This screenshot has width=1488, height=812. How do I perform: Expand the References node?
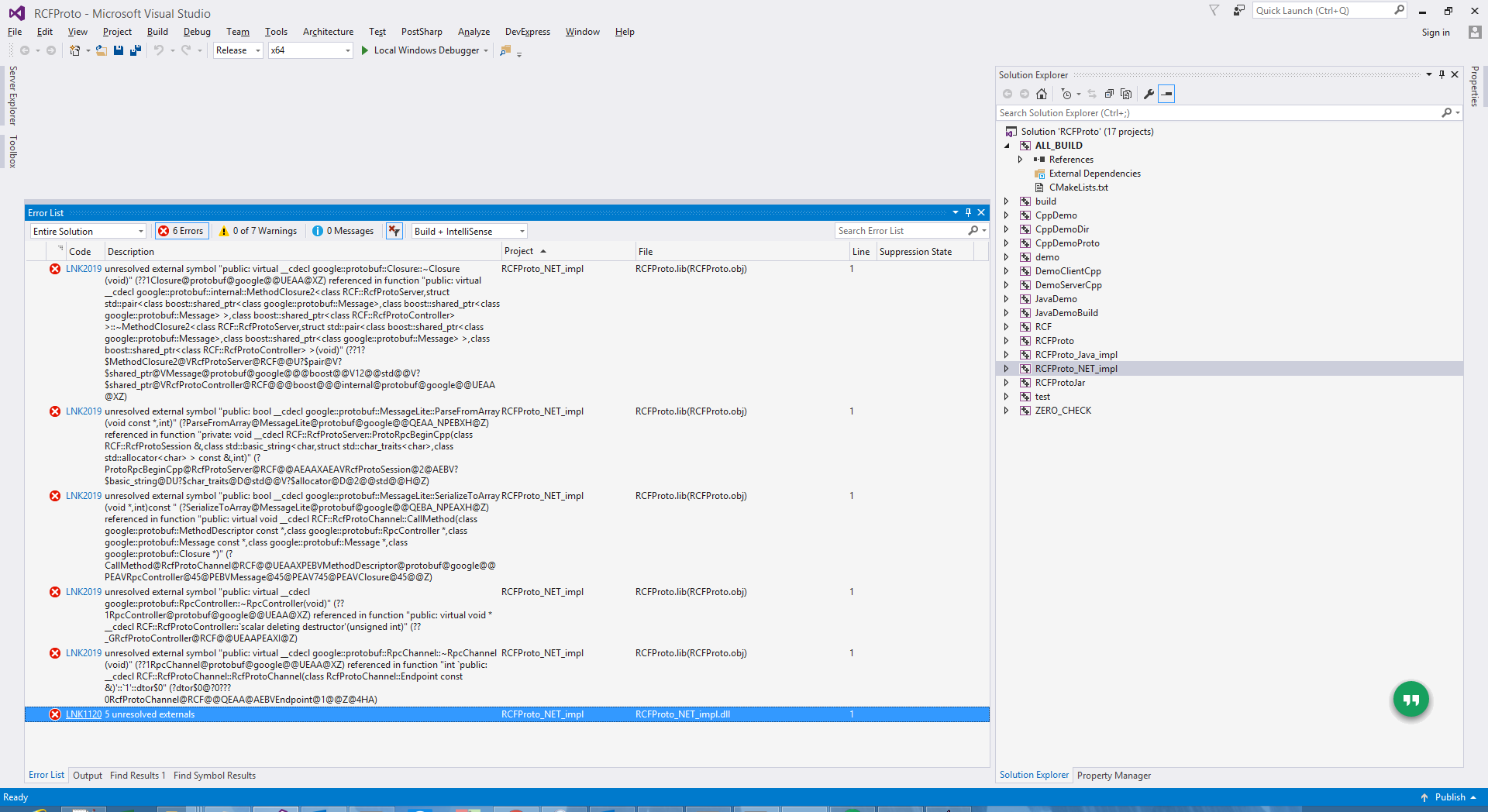(x=1021, y=160)
